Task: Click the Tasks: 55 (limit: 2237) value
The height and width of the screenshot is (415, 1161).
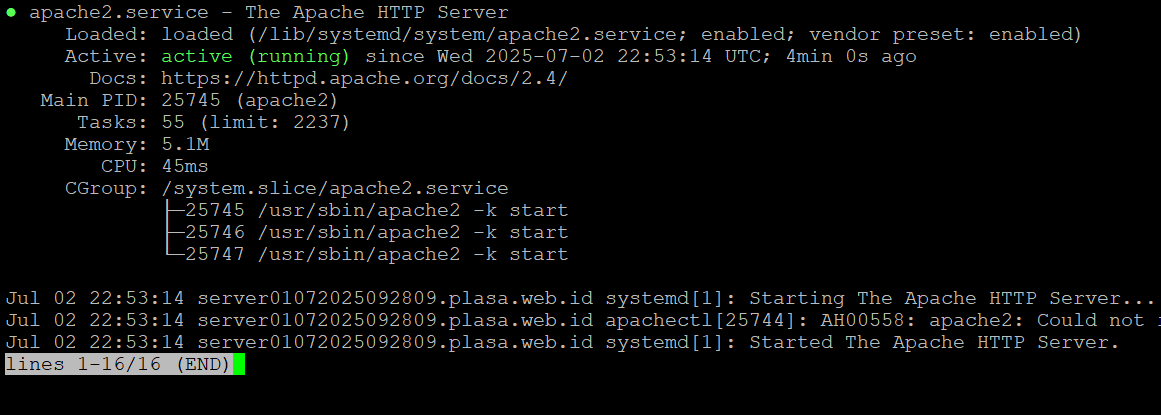Action: [255, 122]
